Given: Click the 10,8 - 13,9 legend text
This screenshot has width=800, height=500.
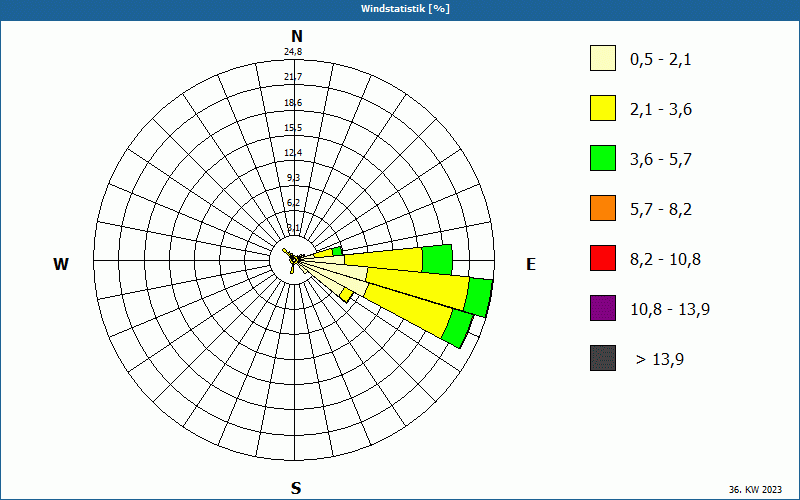Looking at the screenshot, I should click(x=670, y=310).
